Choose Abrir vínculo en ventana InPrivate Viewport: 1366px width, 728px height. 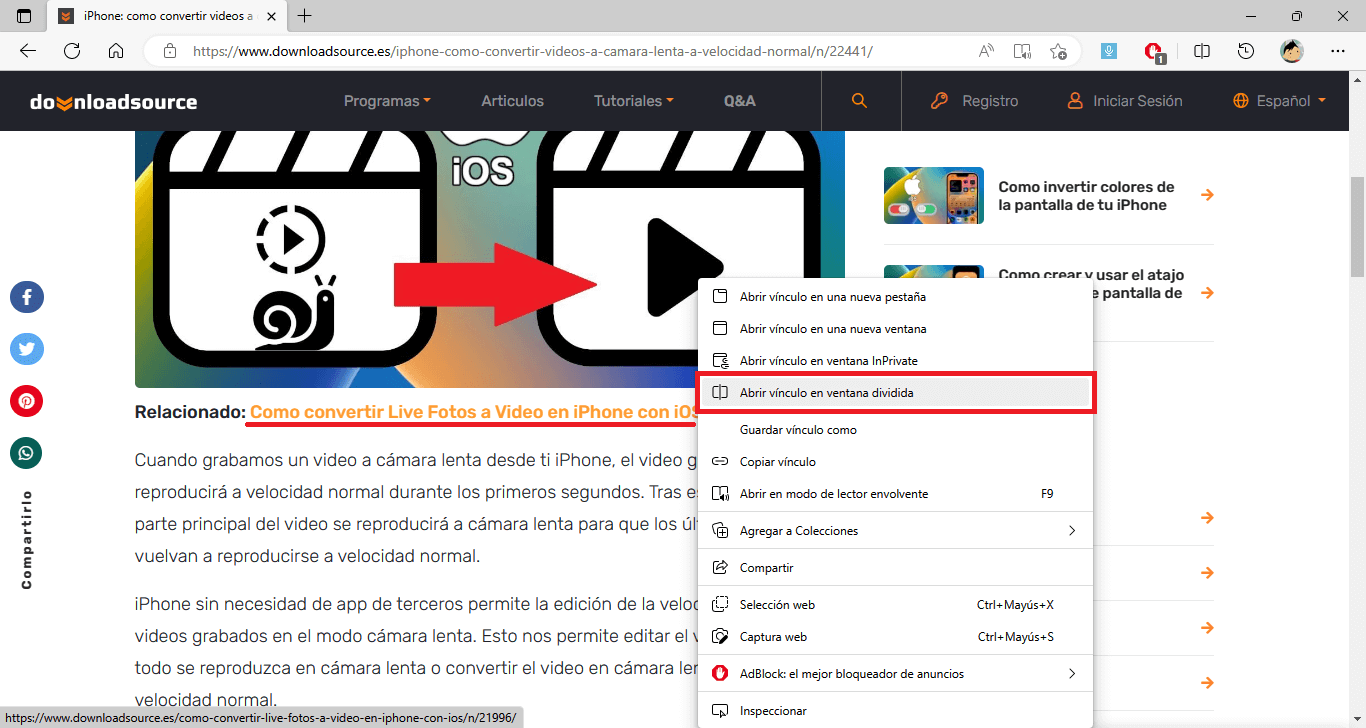click(895, 361)
